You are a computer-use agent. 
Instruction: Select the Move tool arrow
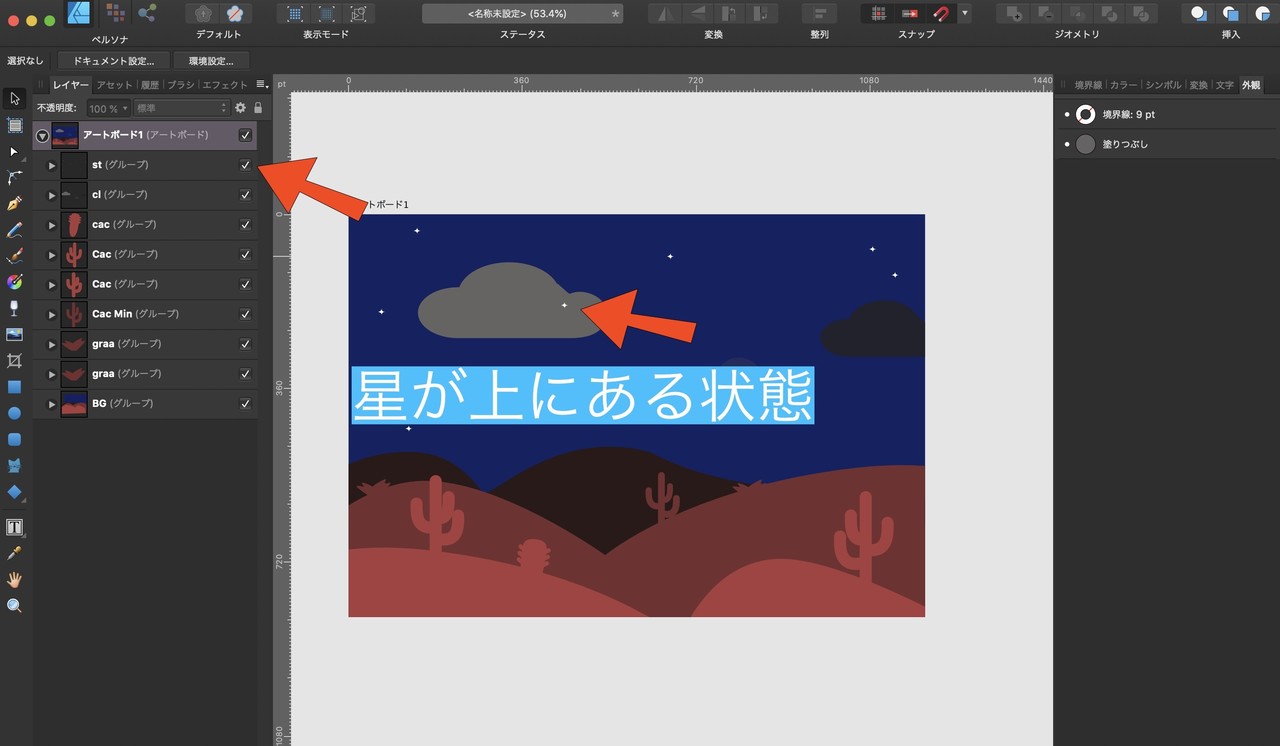click(x=14, y=99)
